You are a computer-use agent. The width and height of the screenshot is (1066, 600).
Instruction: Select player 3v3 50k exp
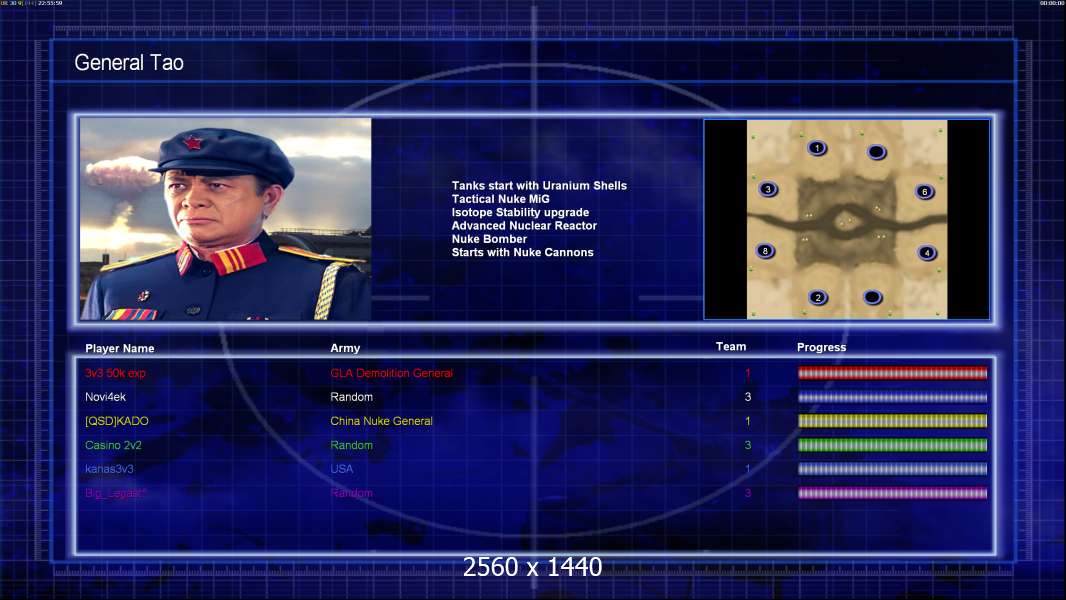click(x=115, y=373)
